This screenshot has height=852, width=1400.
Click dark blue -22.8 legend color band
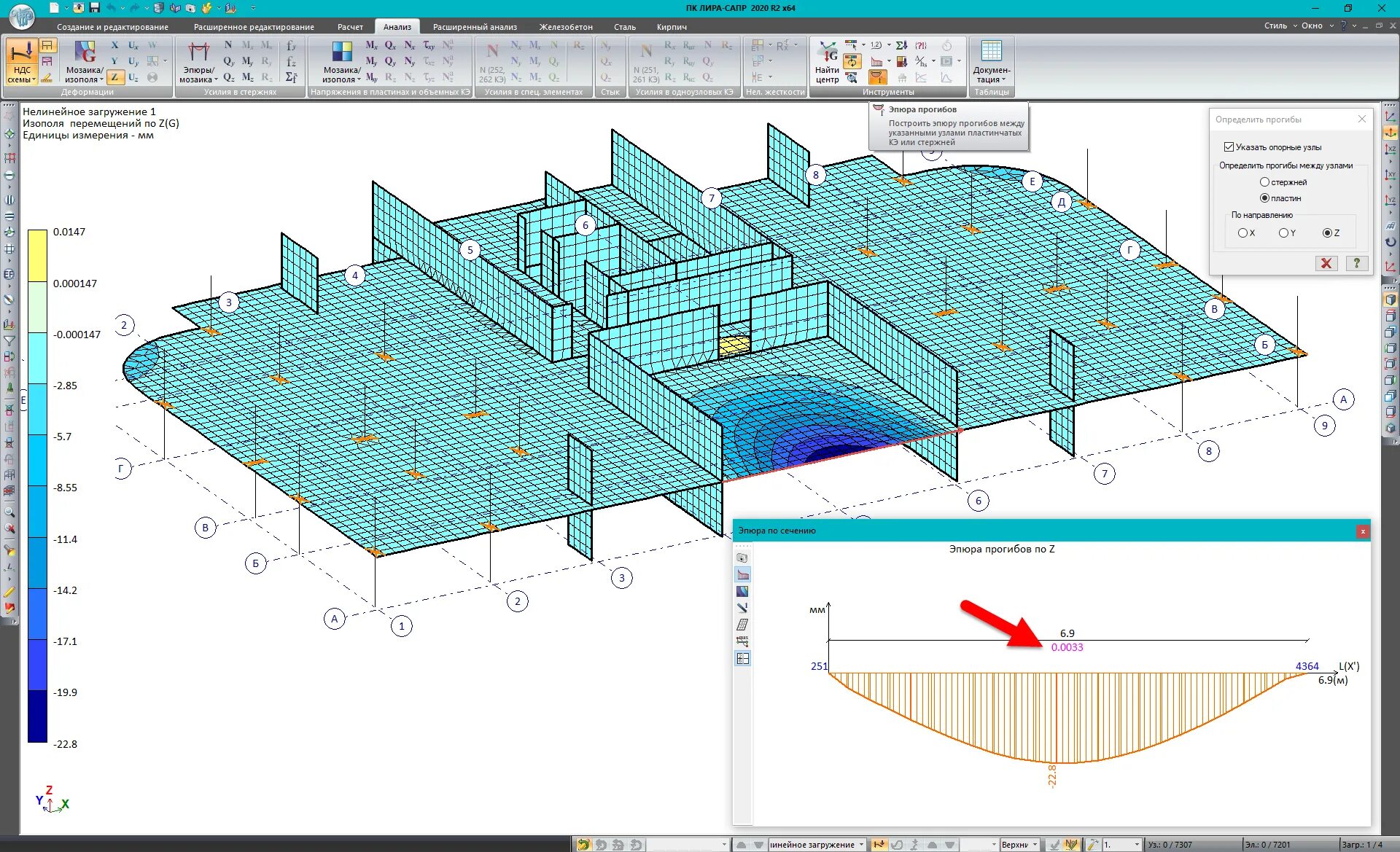click(37, 716)
